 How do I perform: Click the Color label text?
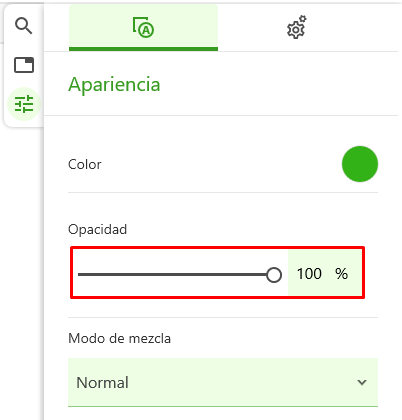click(85, 164)
